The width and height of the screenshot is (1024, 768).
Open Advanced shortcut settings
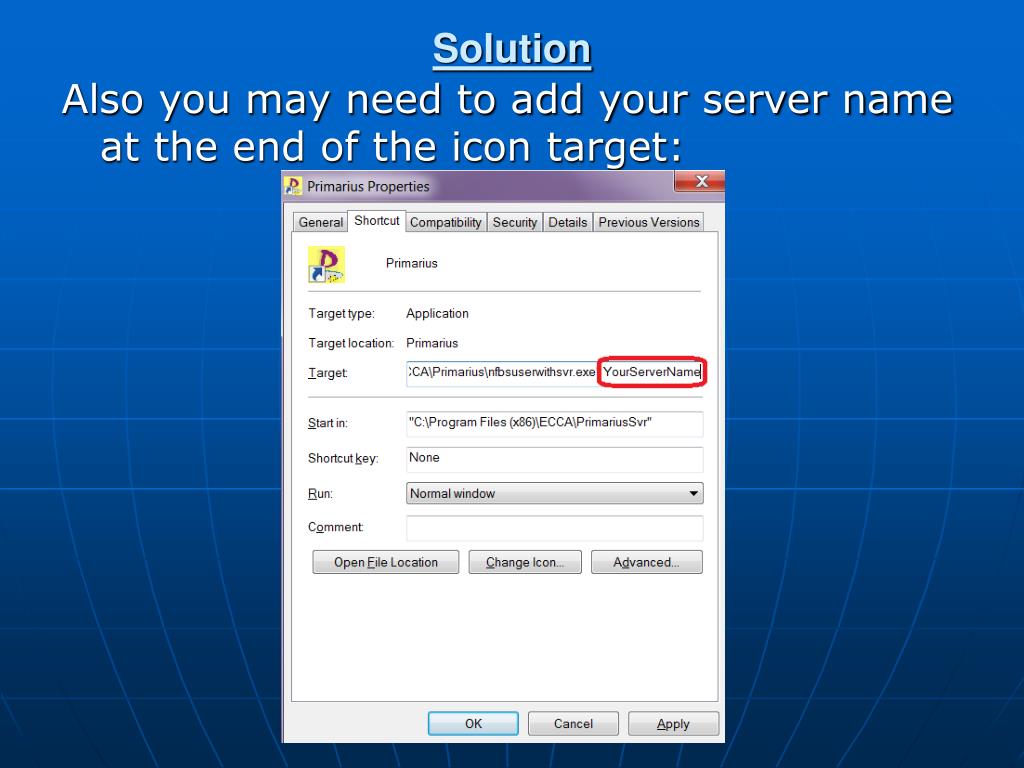[647, 562]
